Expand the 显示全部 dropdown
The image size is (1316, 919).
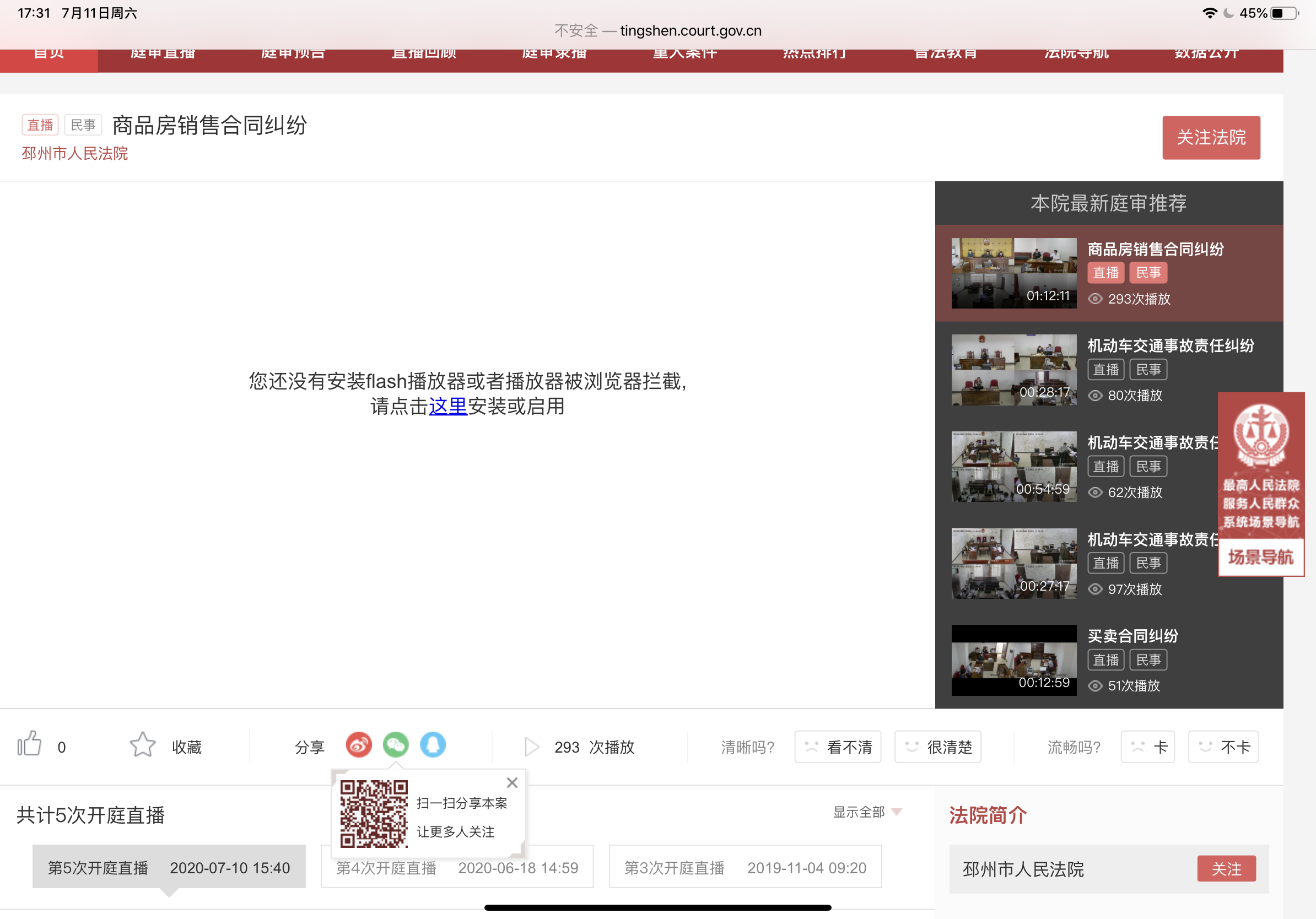tap(867, 812)
